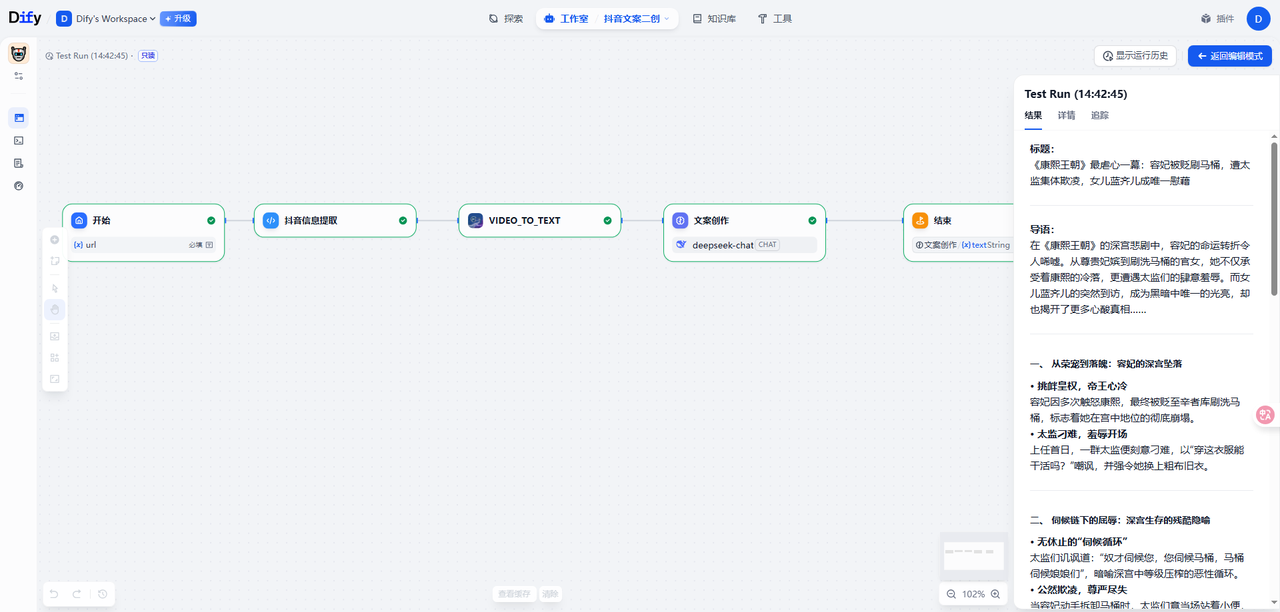Screen dimensions: 1280x612
Task: Switch to the 追踪 tab
Action: pyautogui.click(x=1099, y=116)
